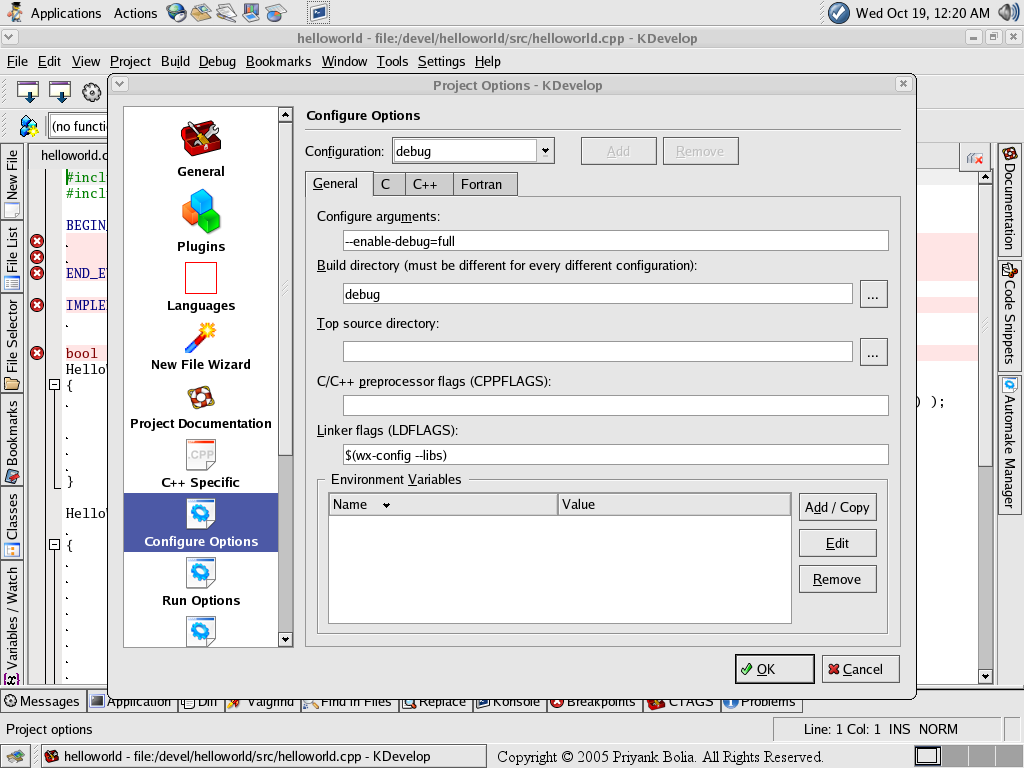
Task: Click into Configure arguments field
Action: click(615, 241)
